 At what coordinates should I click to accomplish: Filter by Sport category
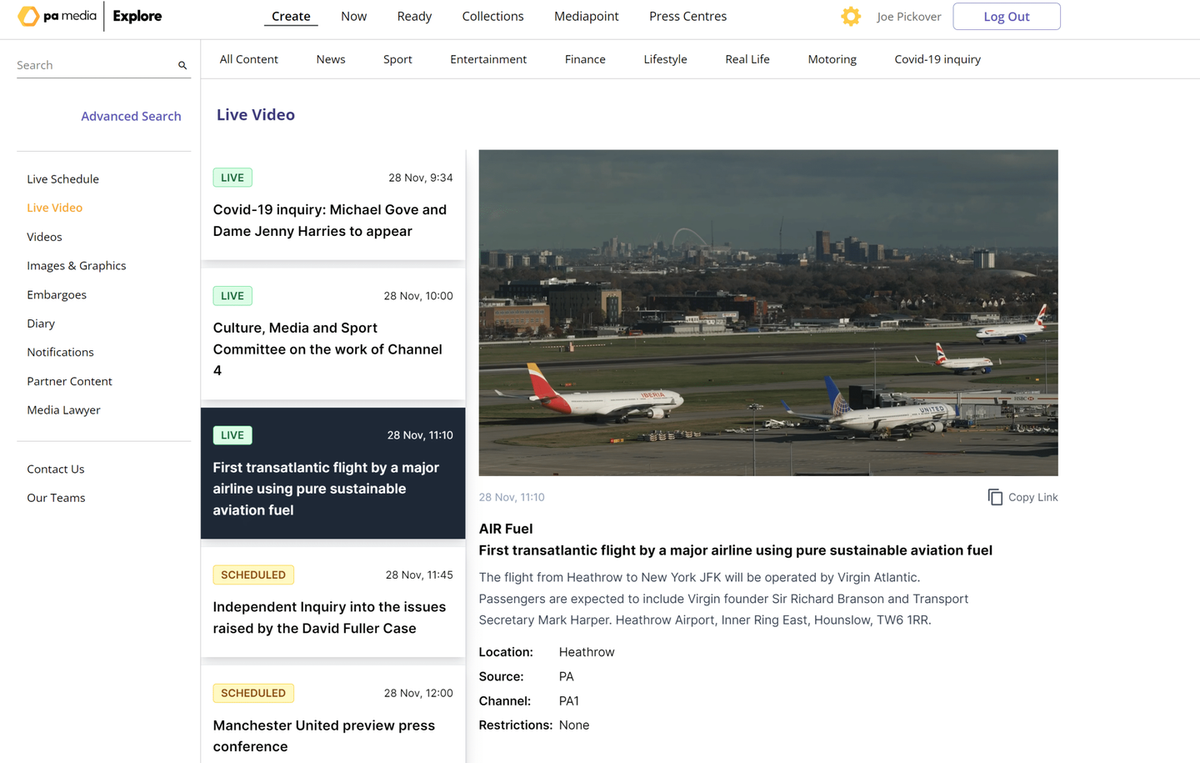tap(398, 59)
